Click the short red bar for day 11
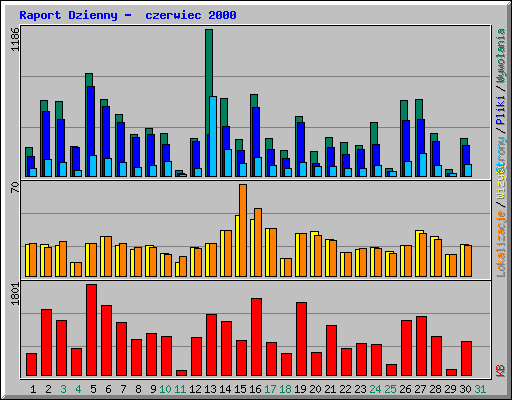512x400 pixels. 181,373
